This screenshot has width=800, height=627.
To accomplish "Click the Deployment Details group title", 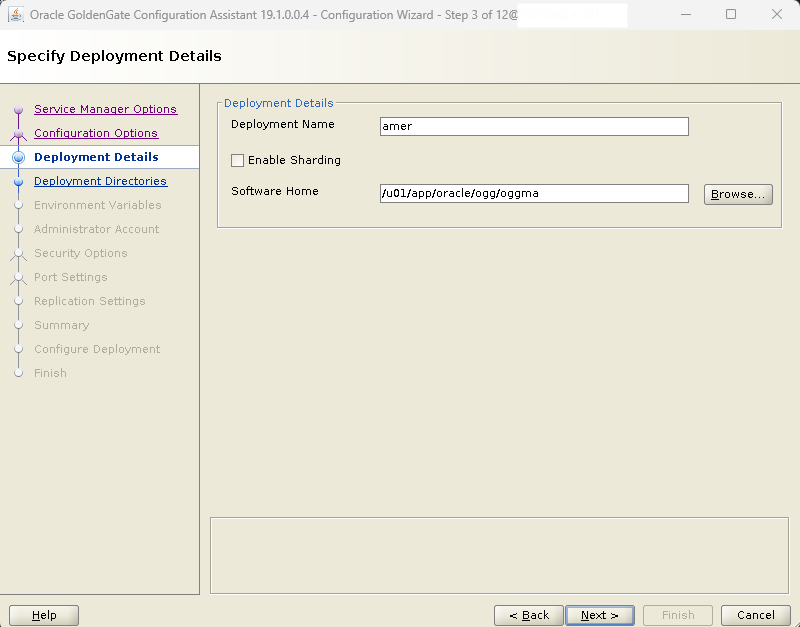I will tap(279, 103).
